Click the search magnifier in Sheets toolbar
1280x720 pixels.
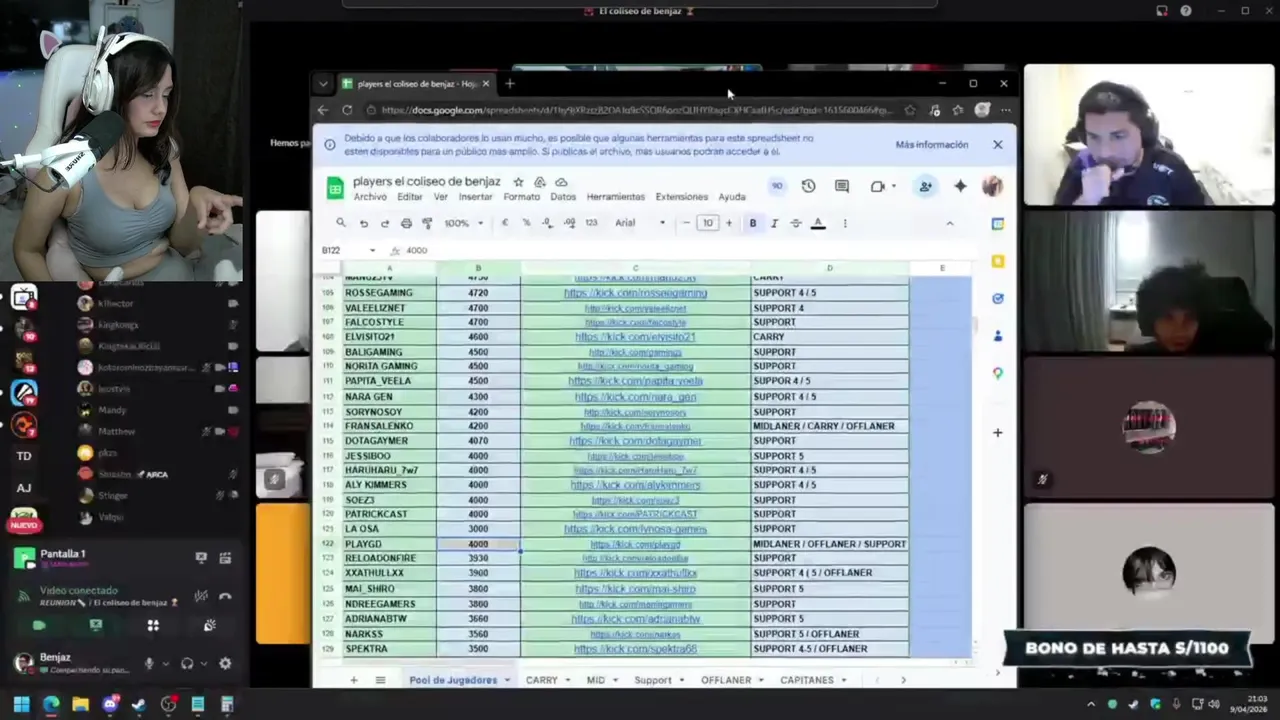[341, 223]
